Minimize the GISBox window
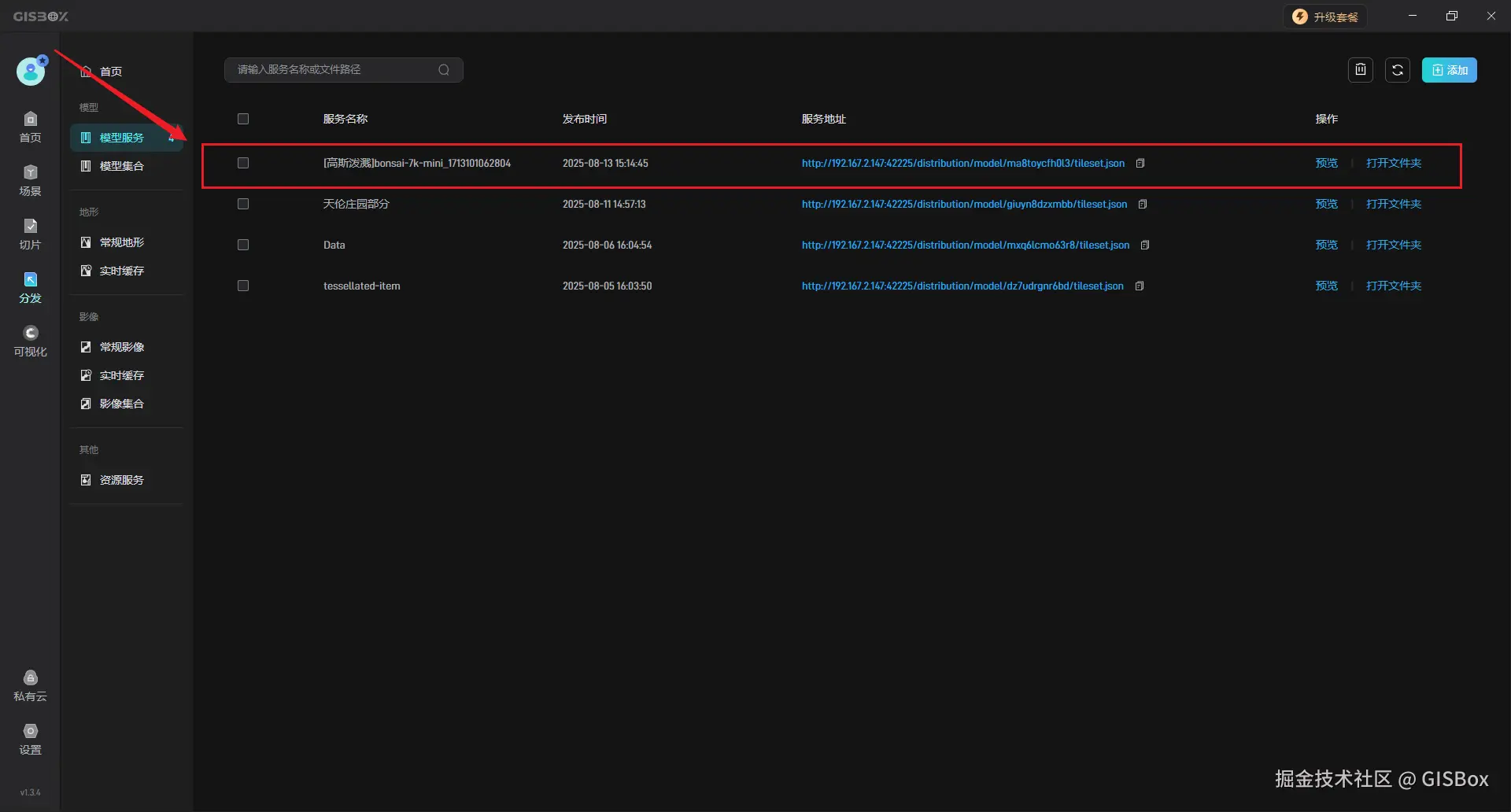This screenshot has height=812, width=1511. pos(1413,16)
